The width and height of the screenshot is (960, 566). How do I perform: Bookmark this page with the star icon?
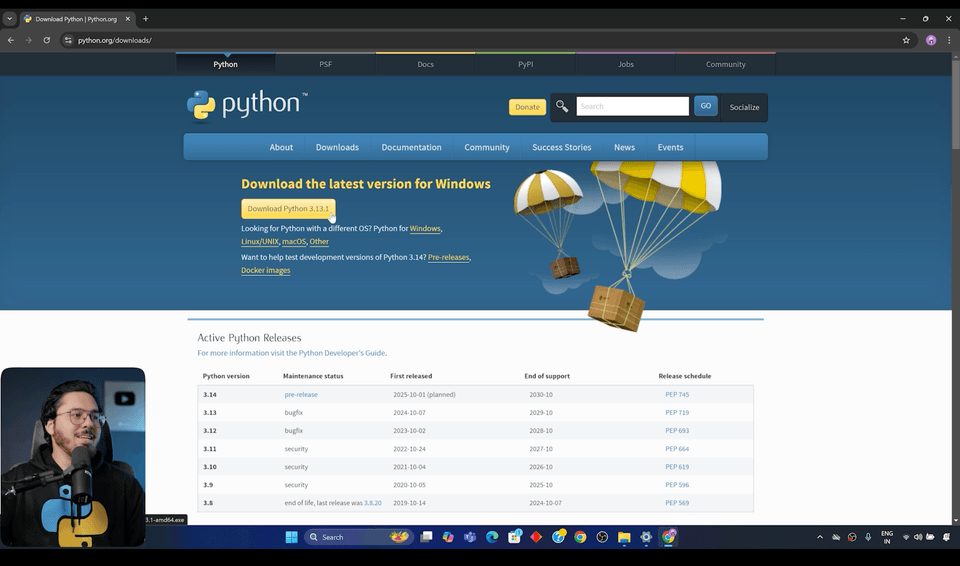tap(906, 40)
